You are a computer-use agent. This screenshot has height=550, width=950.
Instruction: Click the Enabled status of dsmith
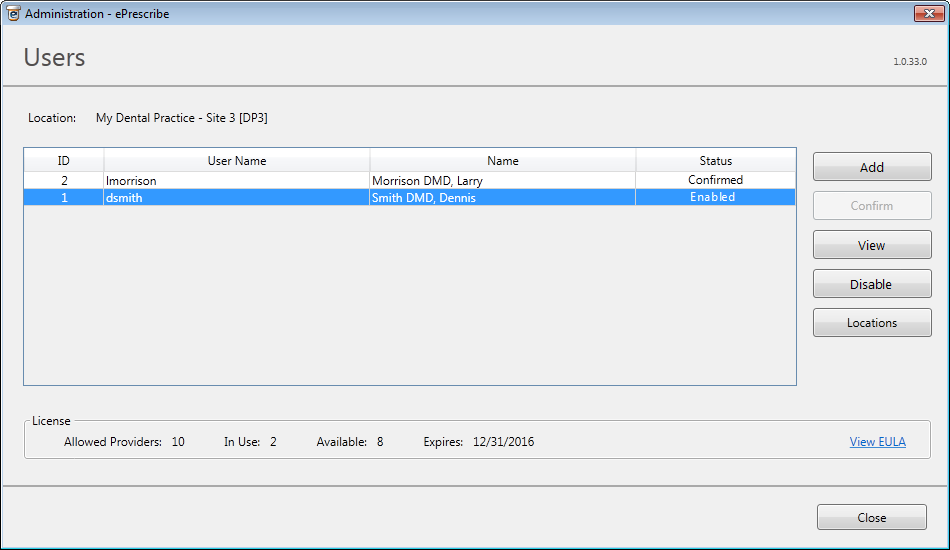(x=712, y=198)
